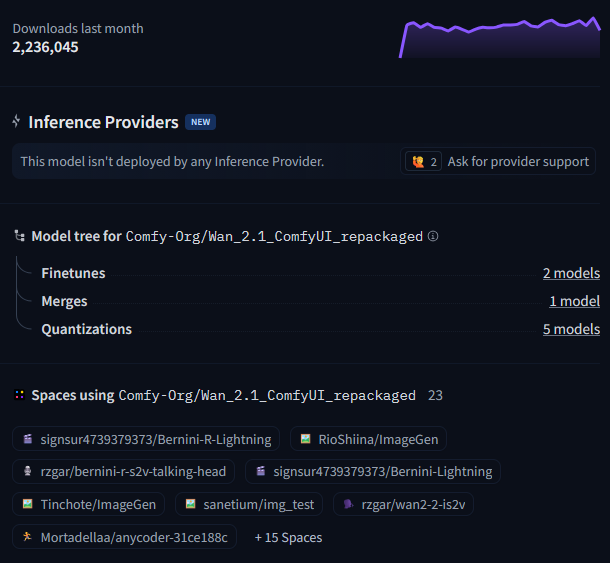Viewport: 610px width, 563px height.
Task: Open Mortadellaa/anycoder-31ce188c space
Action: tap(124, 537)
